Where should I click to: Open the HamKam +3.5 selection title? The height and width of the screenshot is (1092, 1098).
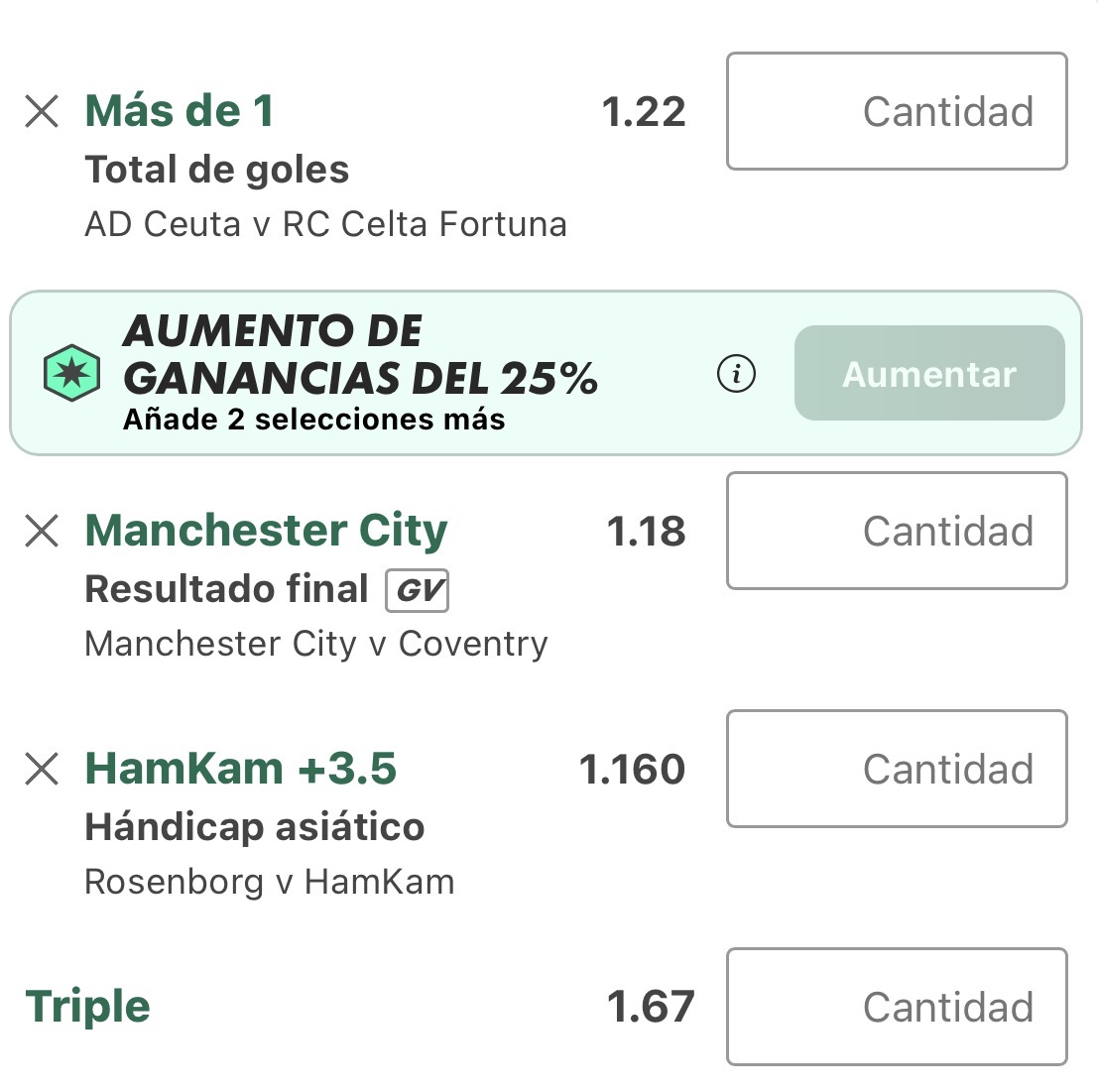[241, 769]
